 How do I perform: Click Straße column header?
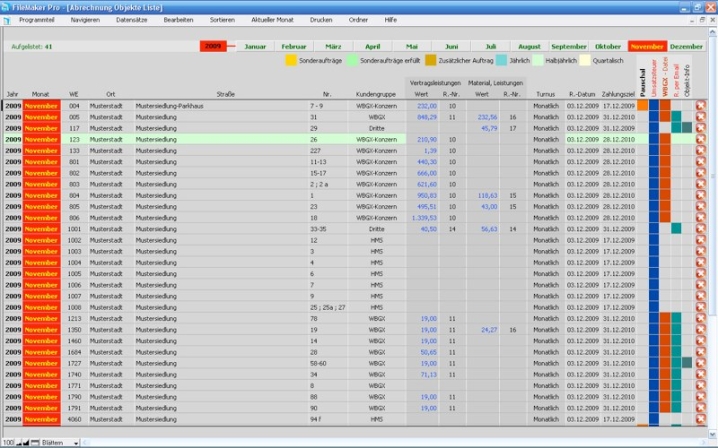pos(225,94)
